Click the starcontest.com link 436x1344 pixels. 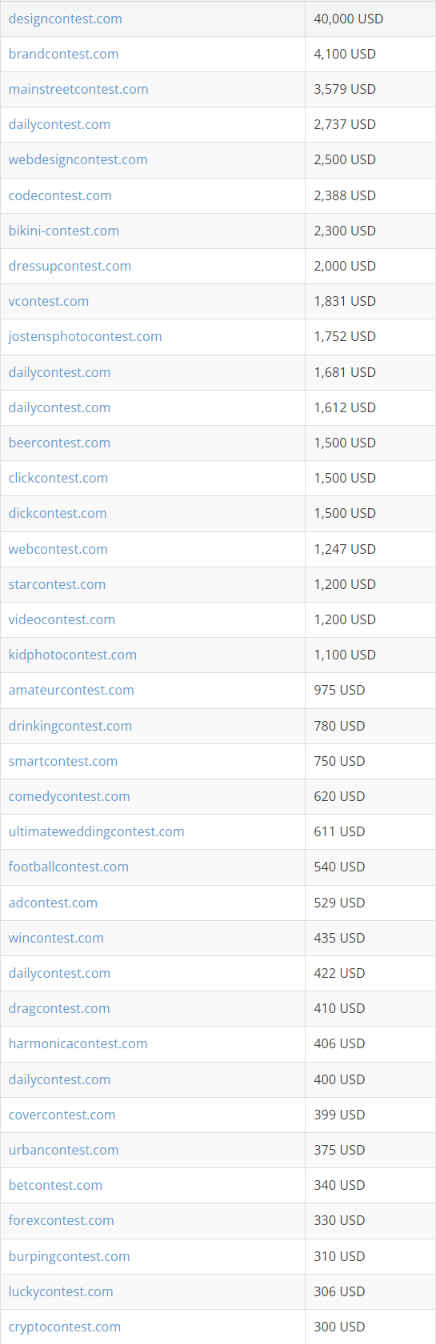[x=57, y=584]
